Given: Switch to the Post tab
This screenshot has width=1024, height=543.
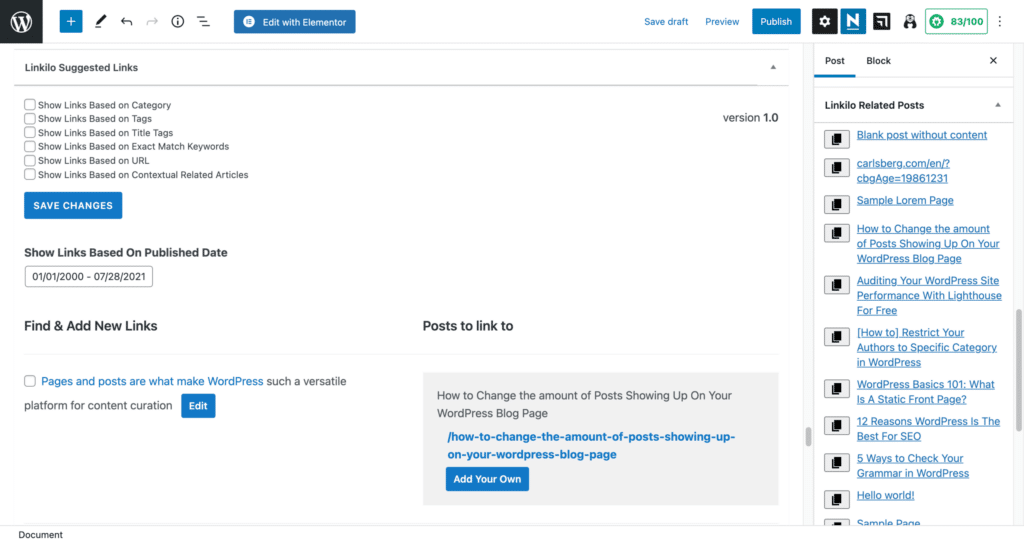Looking at the screenshot, I should 835,61.
